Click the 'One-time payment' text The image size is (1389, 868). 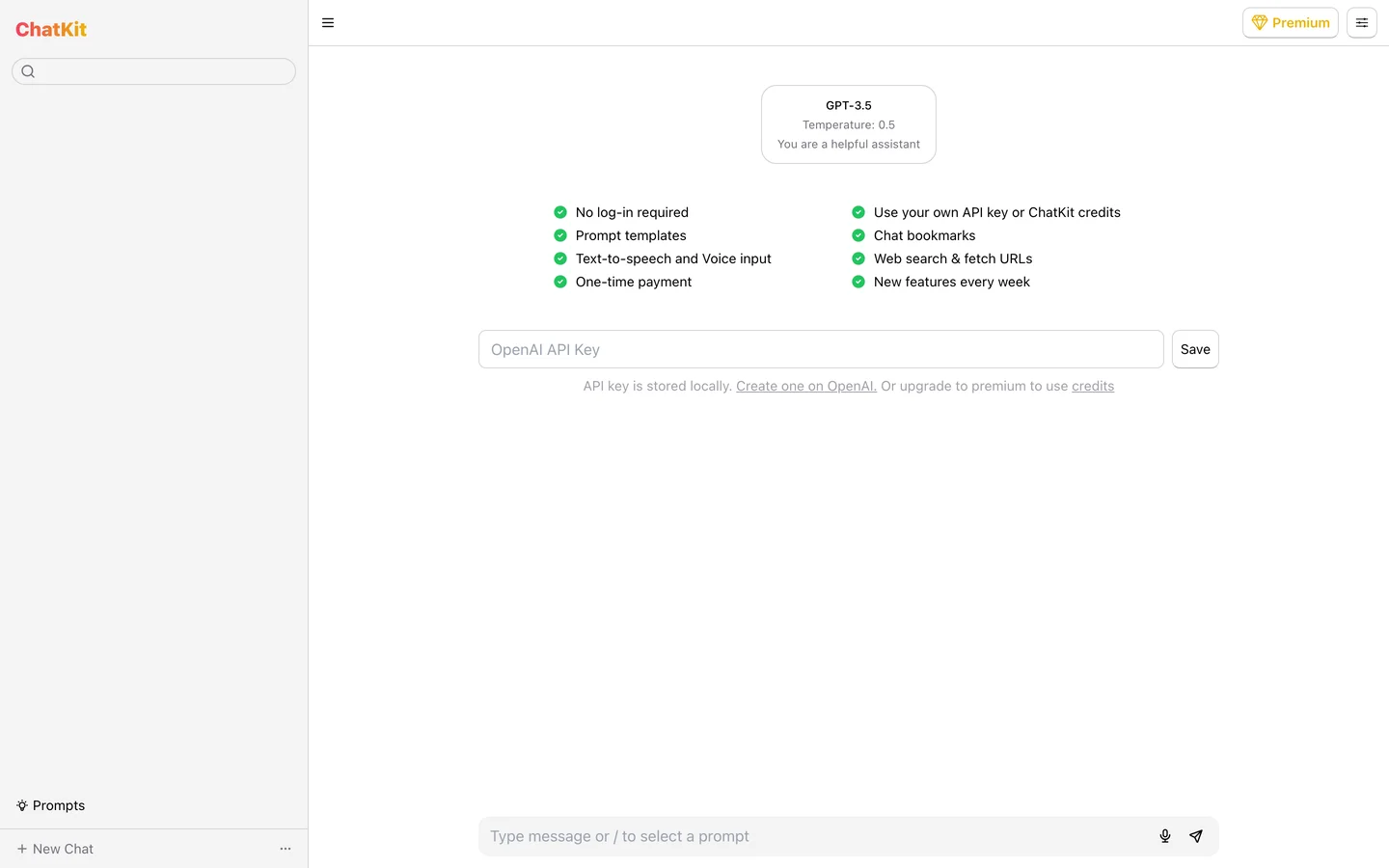(634, 282)
